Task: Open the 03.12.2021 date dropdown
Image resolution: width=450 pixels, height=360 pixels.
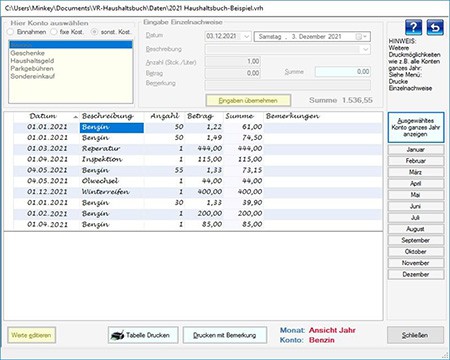Action: (247, 36)
